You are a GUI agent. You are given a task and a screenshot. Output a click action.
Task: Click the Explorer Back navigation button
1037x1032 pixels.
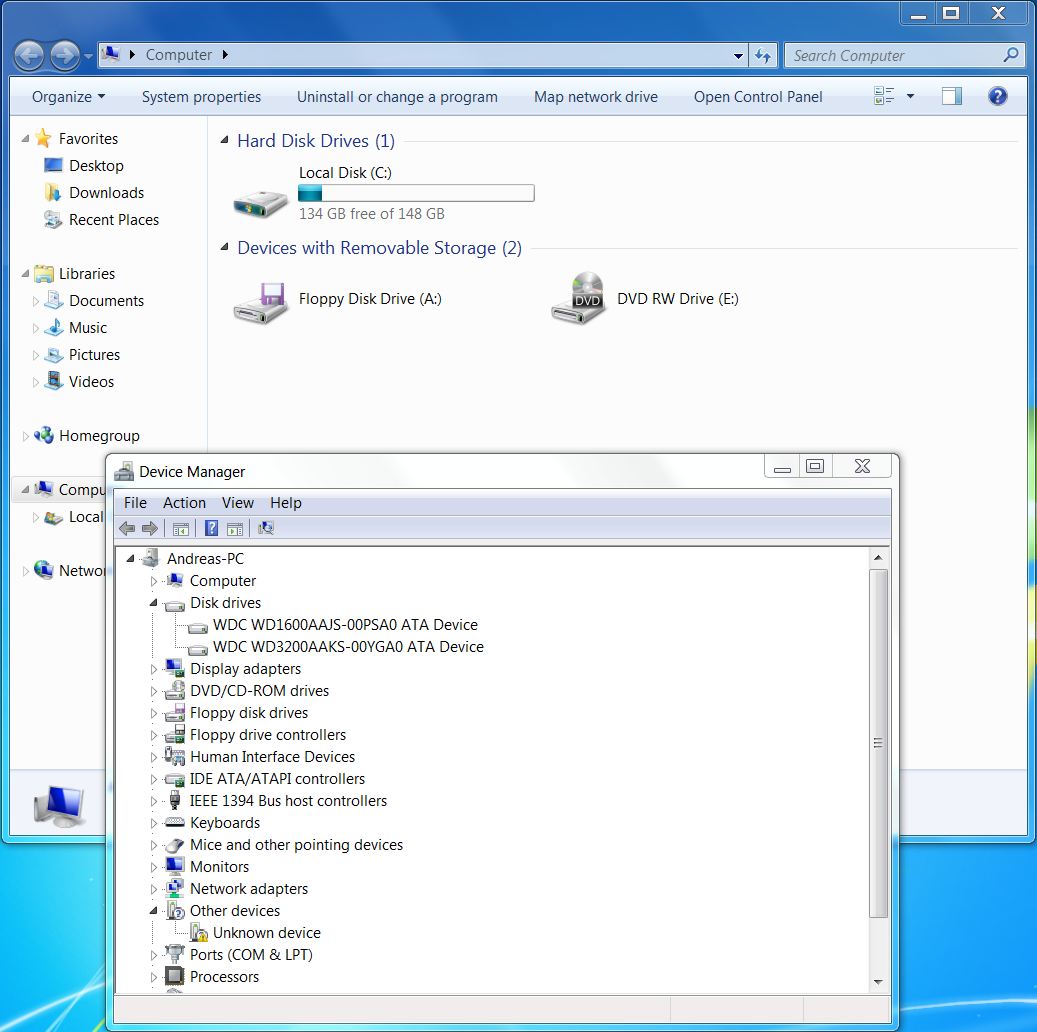(29, 56)
